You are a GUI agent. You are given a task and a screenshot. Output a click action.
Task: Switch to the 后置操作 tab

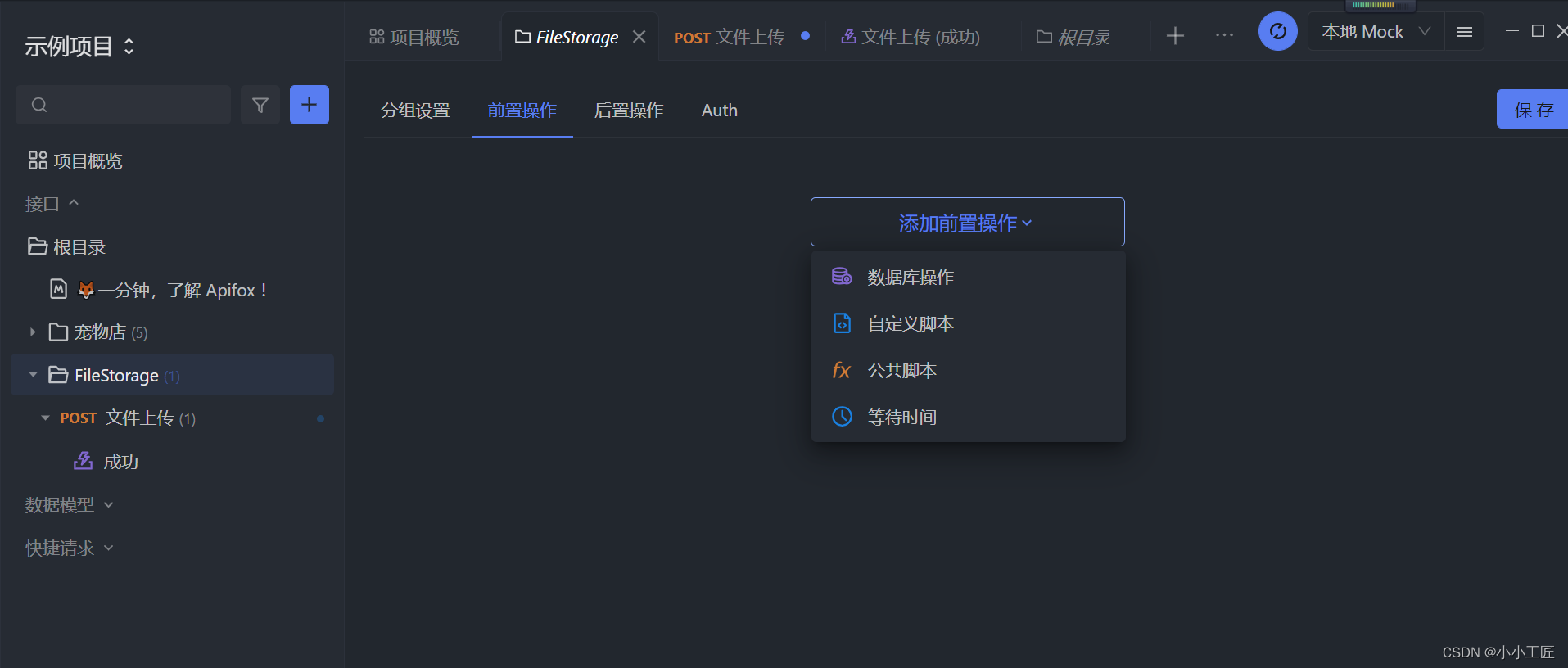[x=629, y=111]
